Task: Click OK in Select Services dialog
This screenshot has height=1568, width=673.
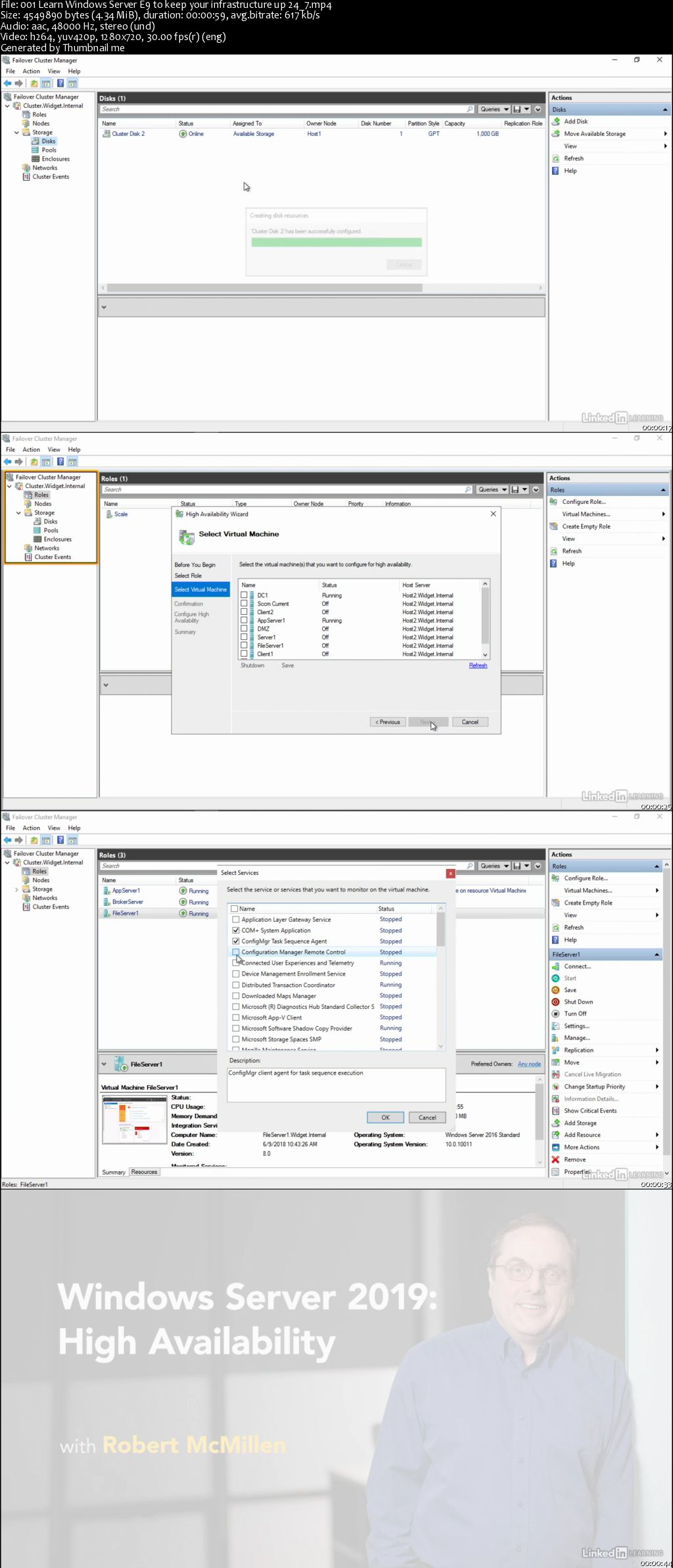Action: click(386, 1117)
